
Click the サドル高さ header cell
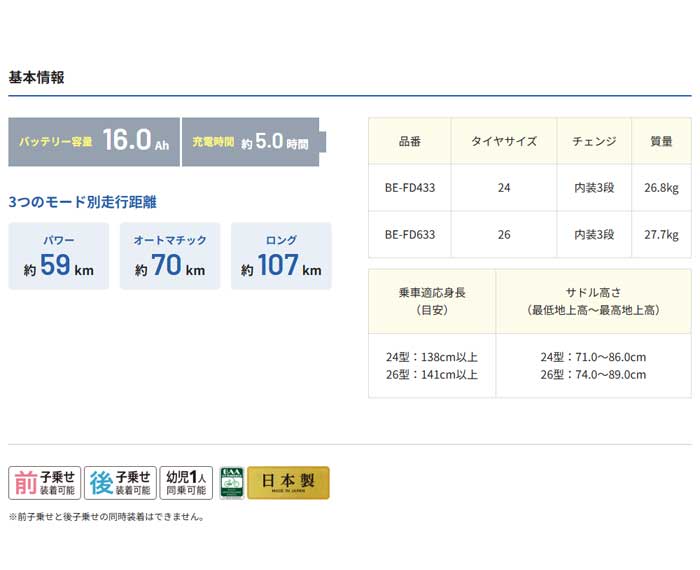(x=593, y=301)
